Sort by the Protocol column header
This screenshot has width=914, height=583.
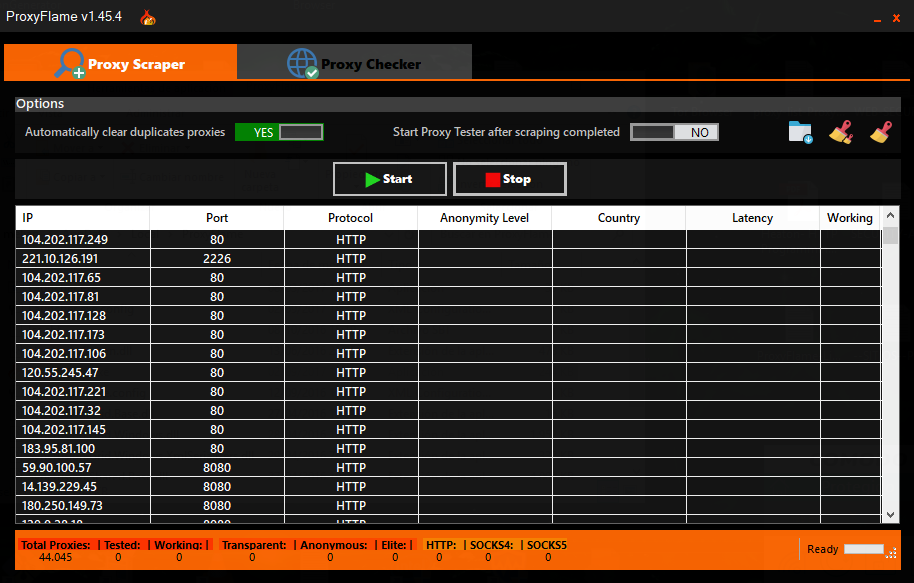click(x=350, y=218)
